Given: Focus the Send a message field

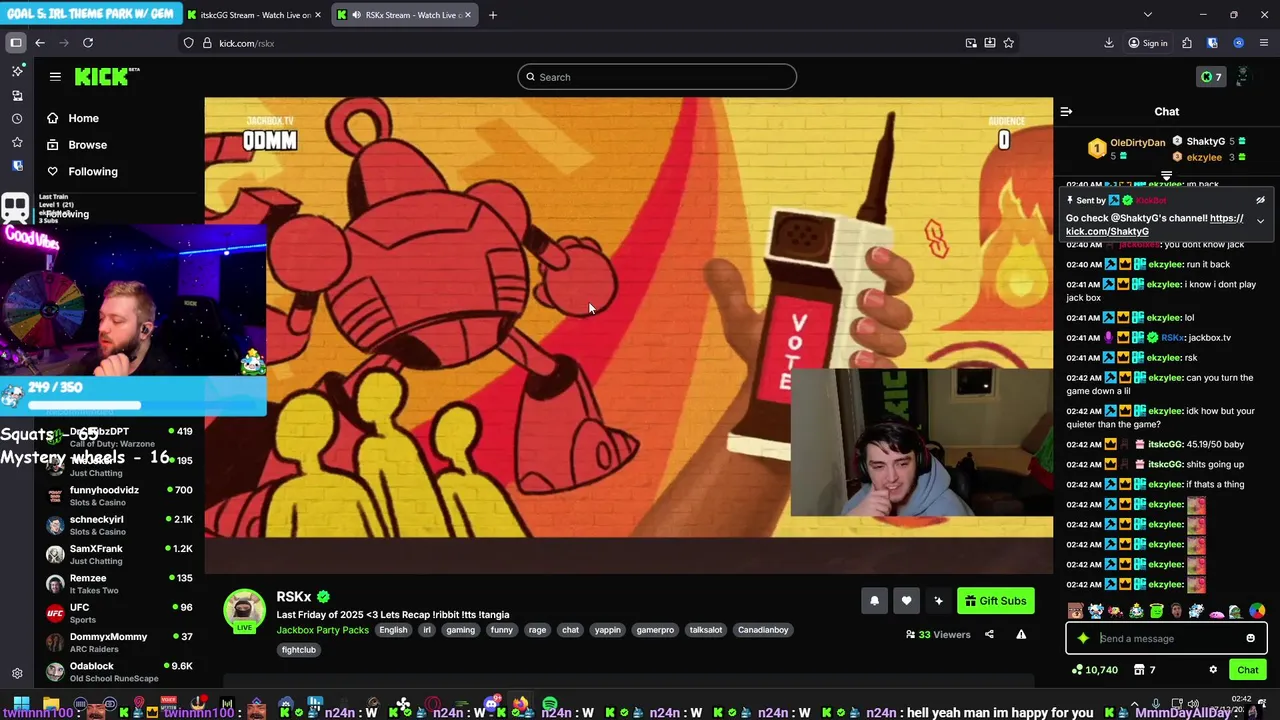Looking at the screenshot, I should pyautogui.click(x=1167, y=638).
